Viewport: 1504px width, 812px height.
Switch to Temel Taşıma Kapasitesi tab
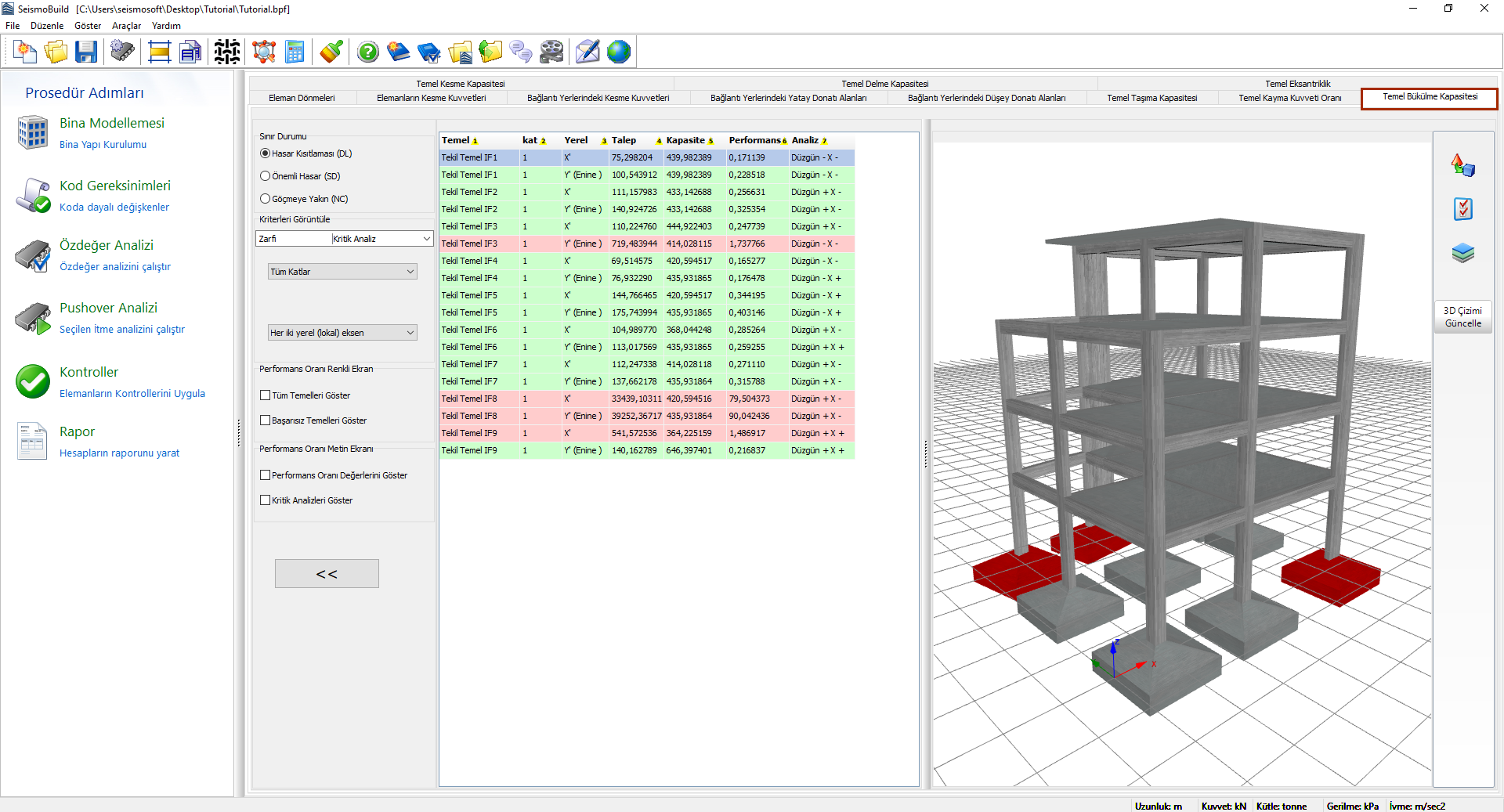pos(1151,98)
